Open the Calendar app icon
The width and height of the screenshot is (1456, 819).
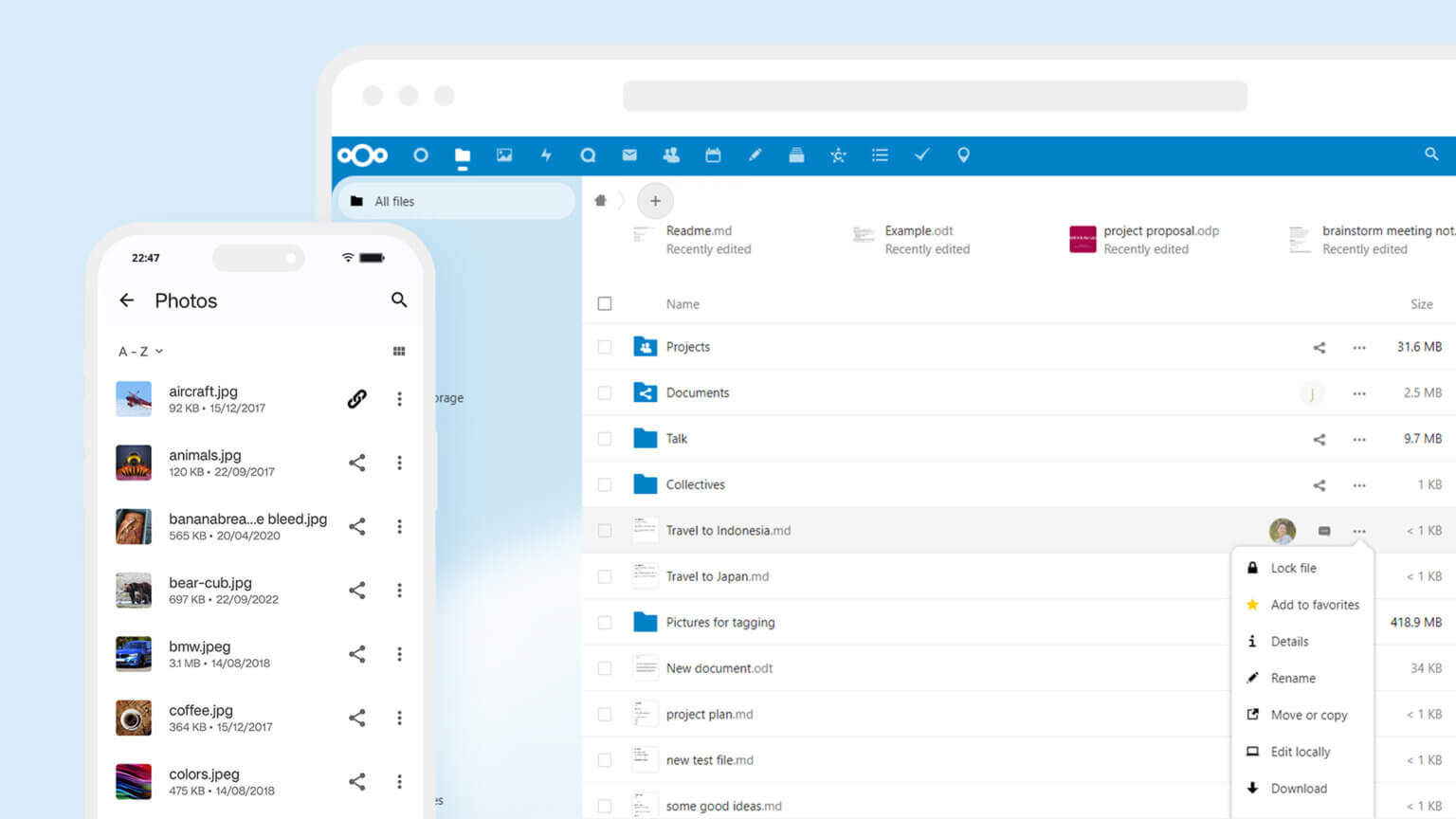713,155
